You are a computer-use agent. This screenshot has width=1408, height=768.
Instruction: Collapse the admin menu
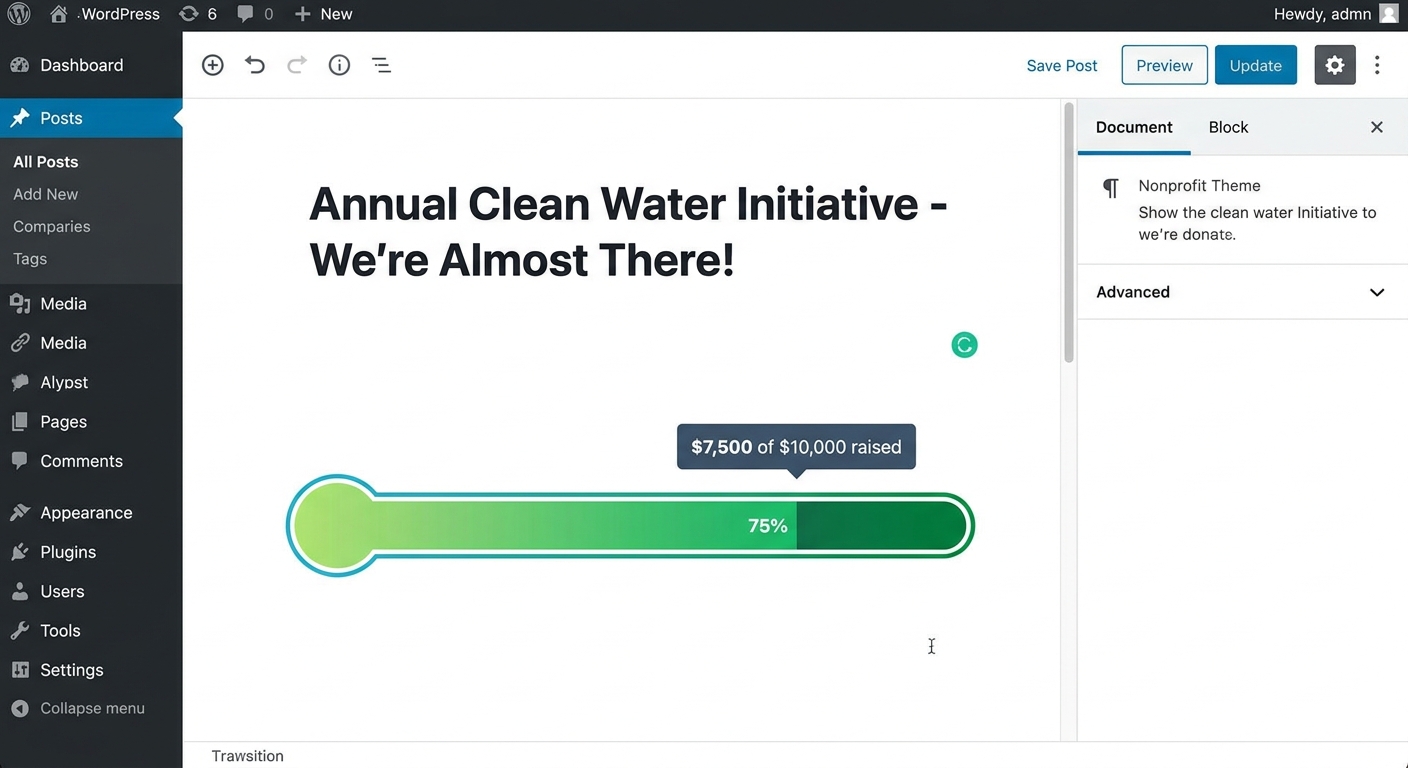[x=78, y=708]
